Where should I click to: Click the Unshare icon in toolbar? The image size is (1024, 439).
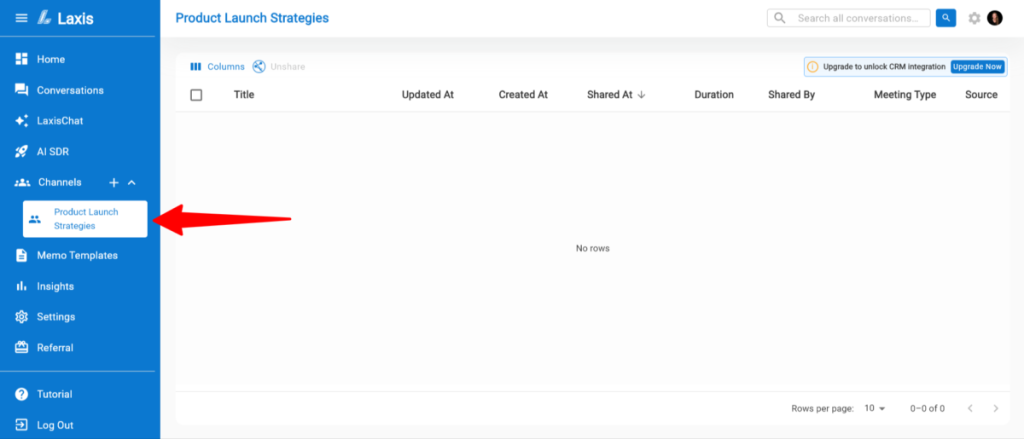click(x=259, y=67)
